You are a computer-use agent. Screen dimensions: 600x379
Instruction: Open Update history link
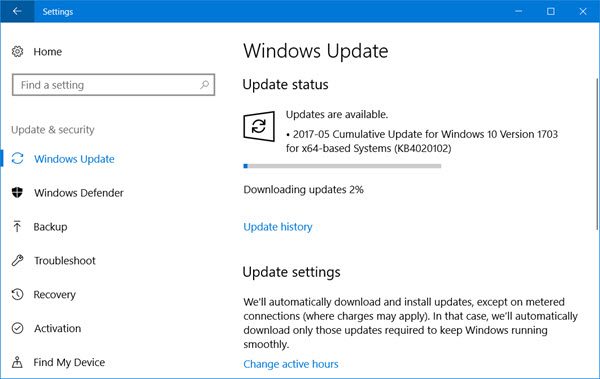point(278,227)
